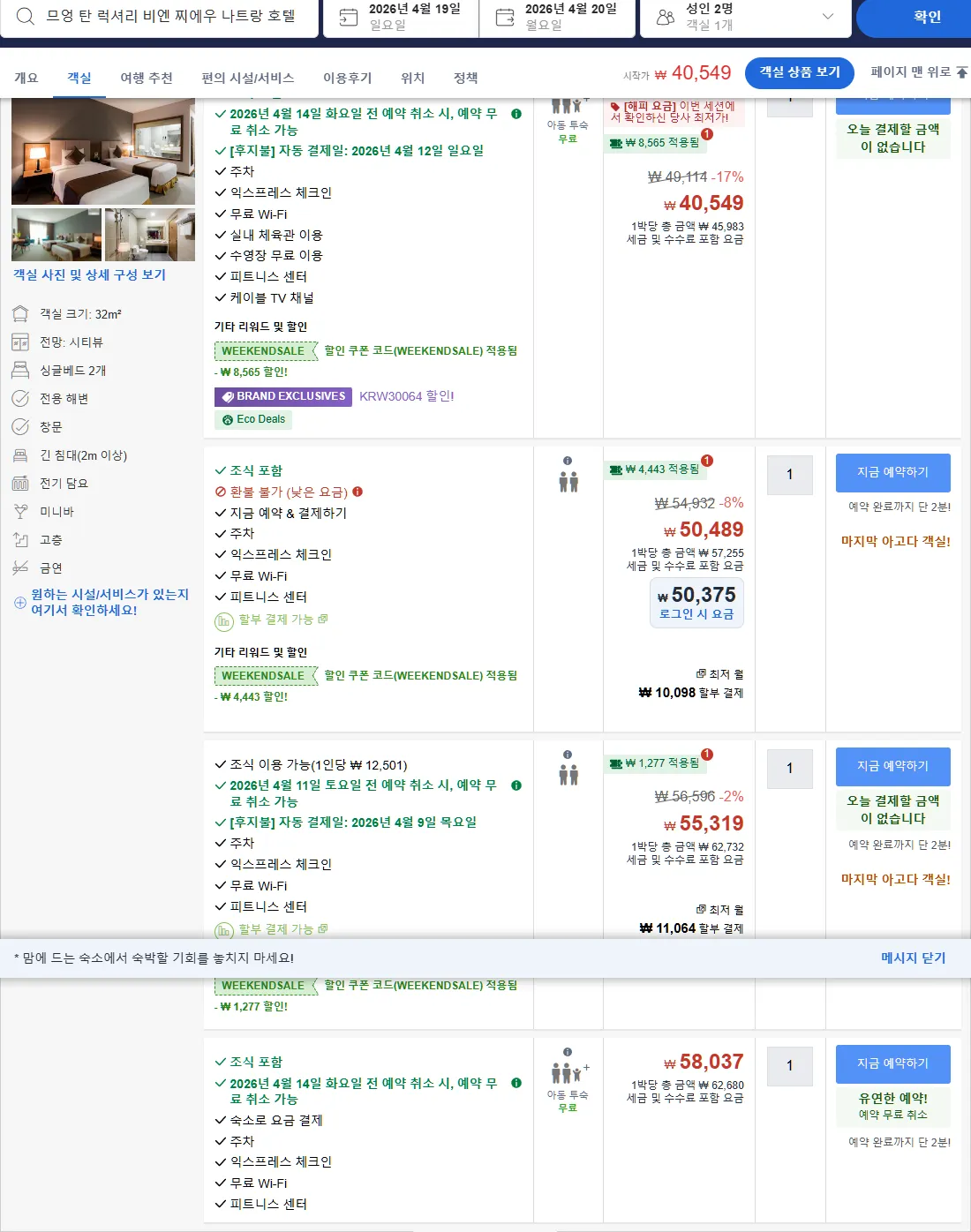Click the WEEKENDSALE coupon tag with ₩4,443 discount
Screen dimensions: 971x1232
coord(266,676)
